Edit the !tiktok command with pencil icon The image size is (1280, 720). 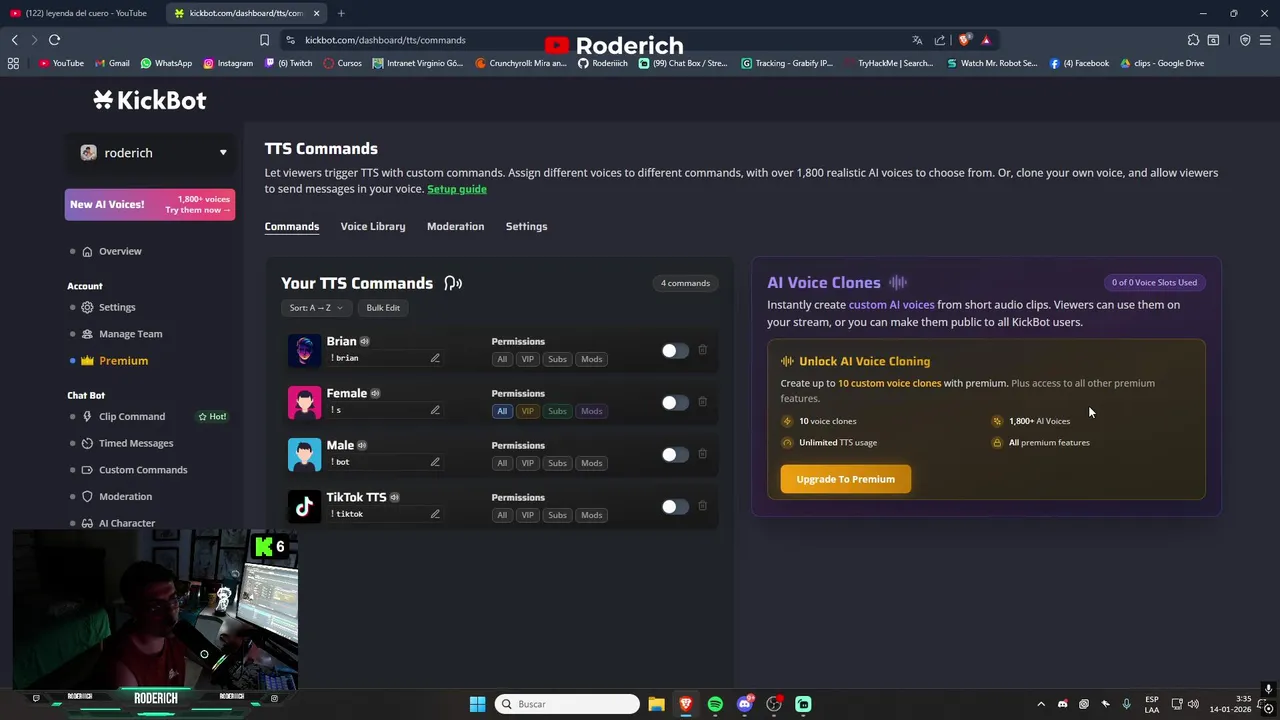(x=435, y=514)
